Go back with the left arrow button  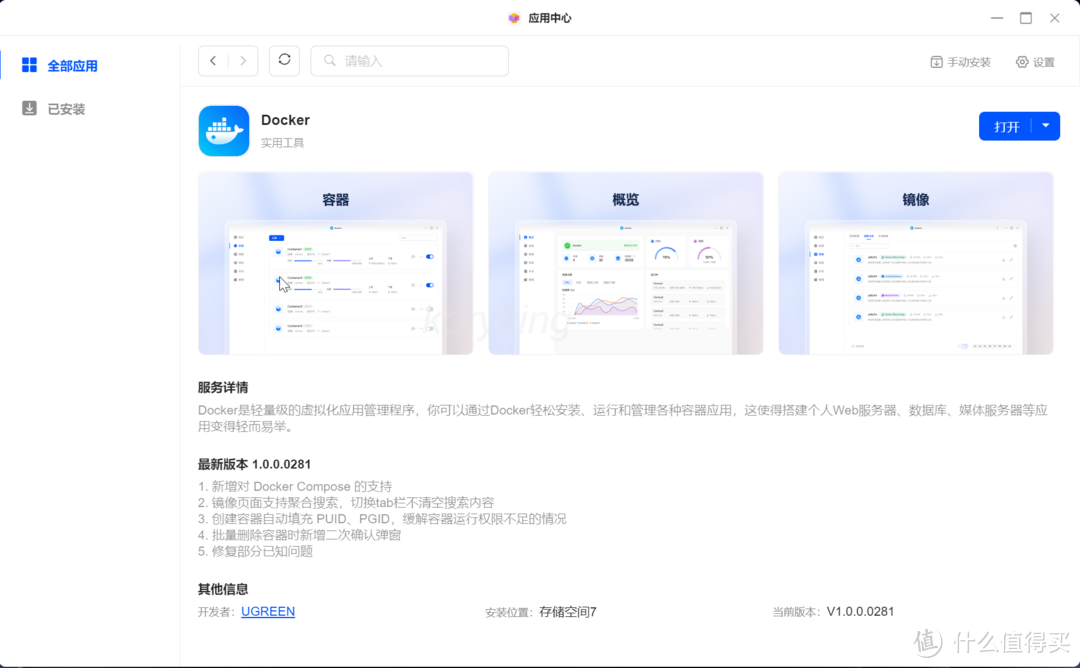tap(213, 61)
